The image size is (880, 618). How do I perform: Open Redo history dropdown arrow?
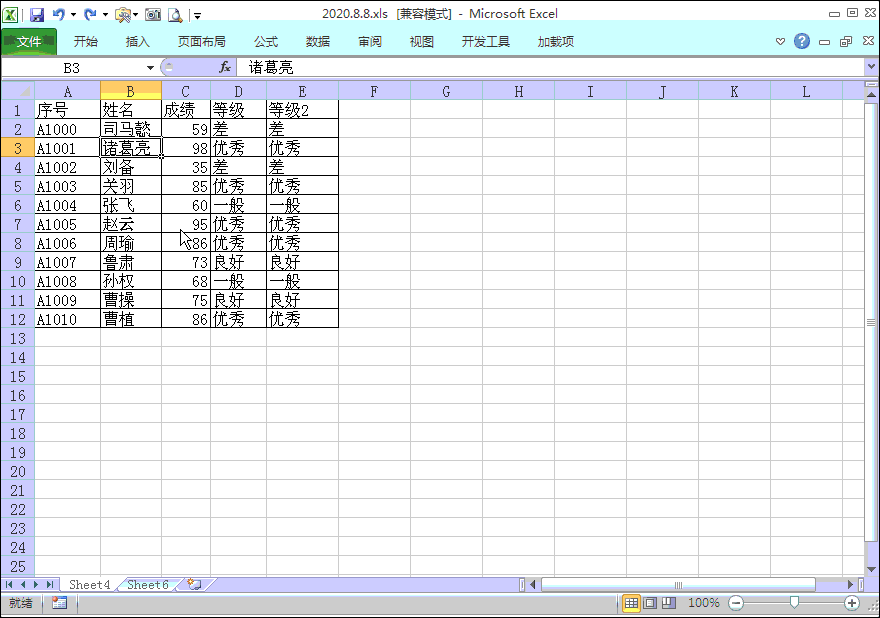(x=105, y=15)
